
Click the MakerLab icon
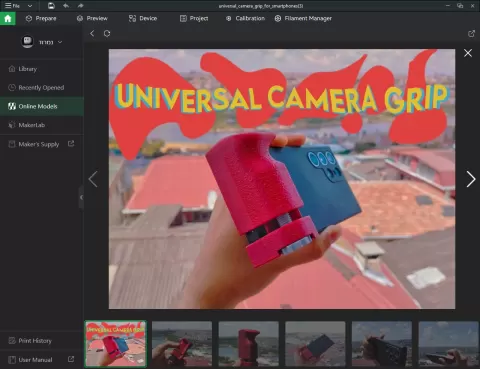tap(12, 125)
